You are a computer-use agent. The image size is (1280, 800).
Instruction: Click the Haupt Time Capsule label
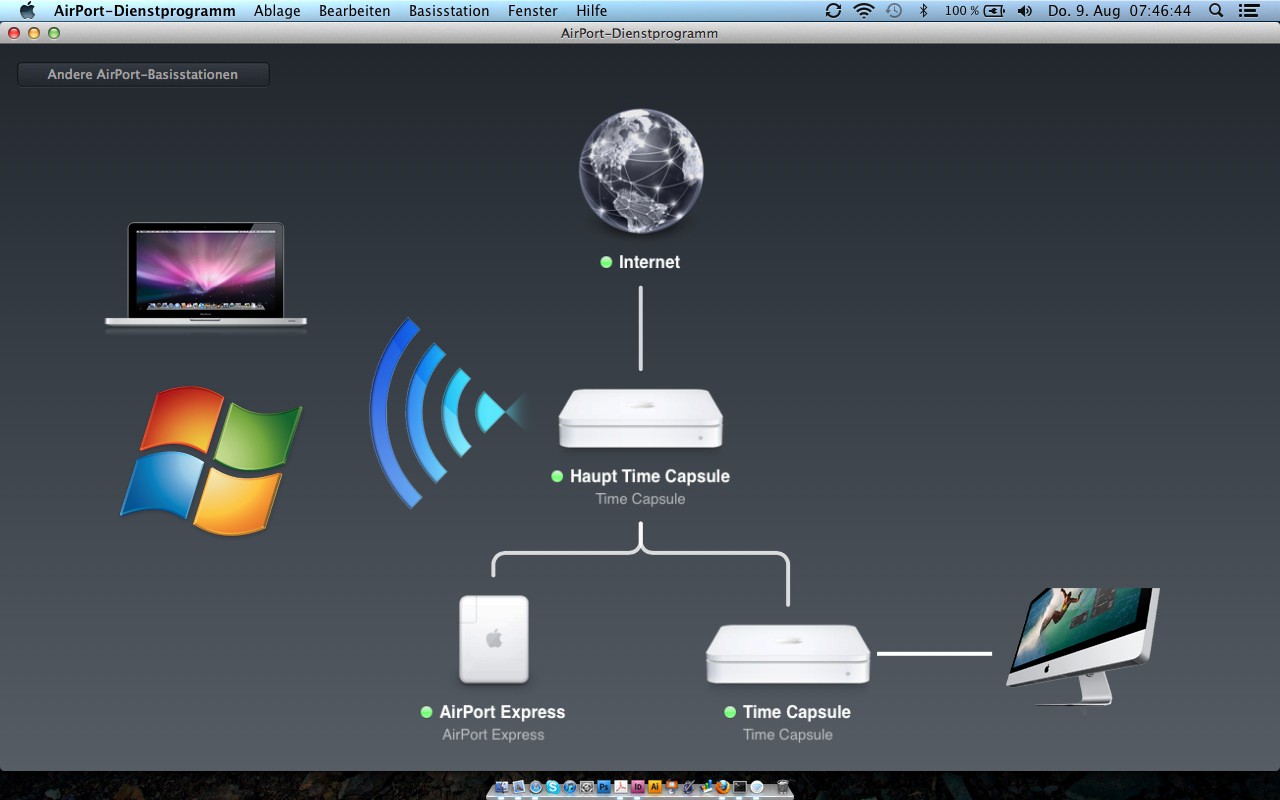(x=650, y=476)
